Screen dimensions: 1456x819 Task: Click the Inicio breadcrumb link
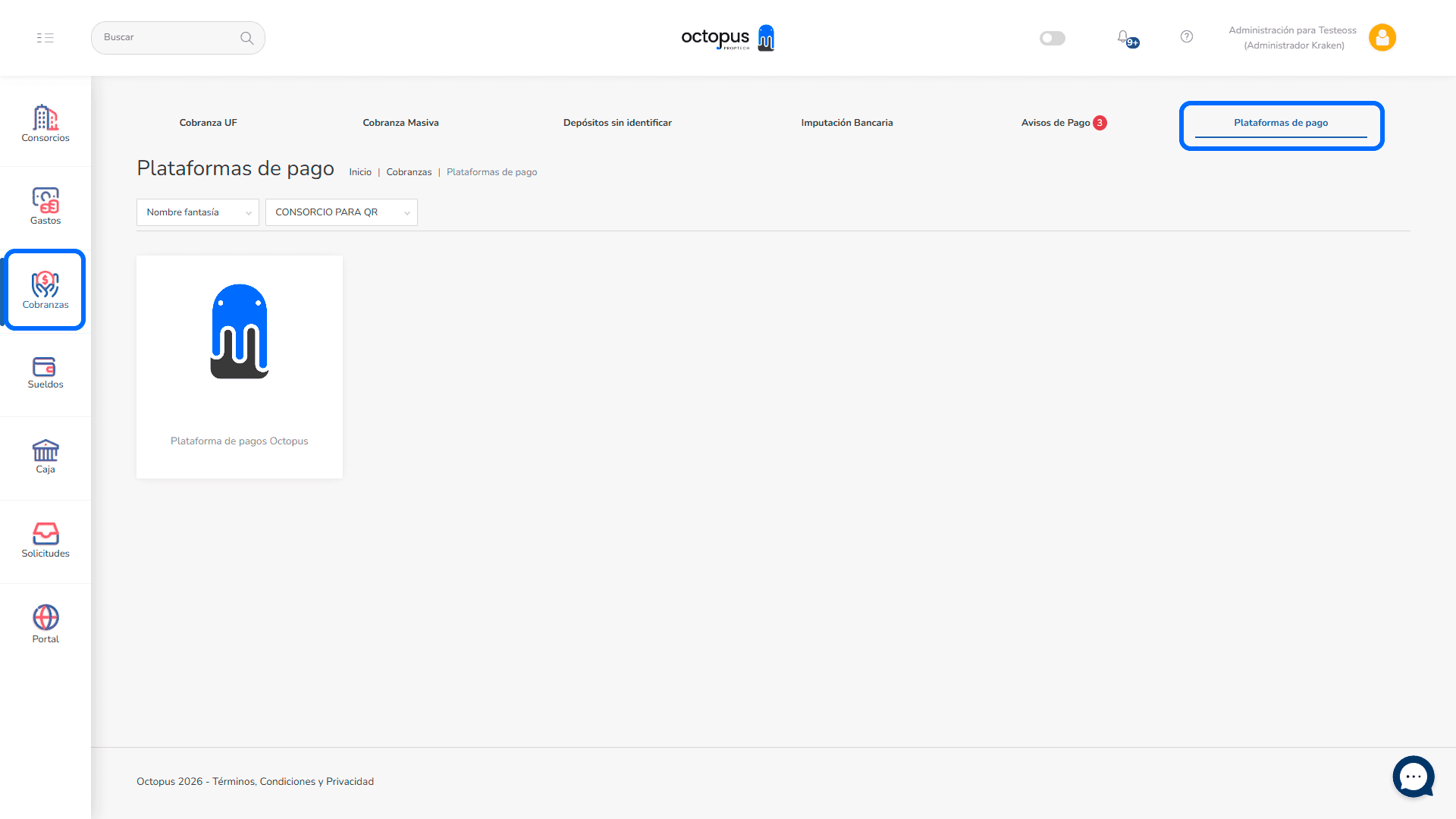(x=360, y=172)
